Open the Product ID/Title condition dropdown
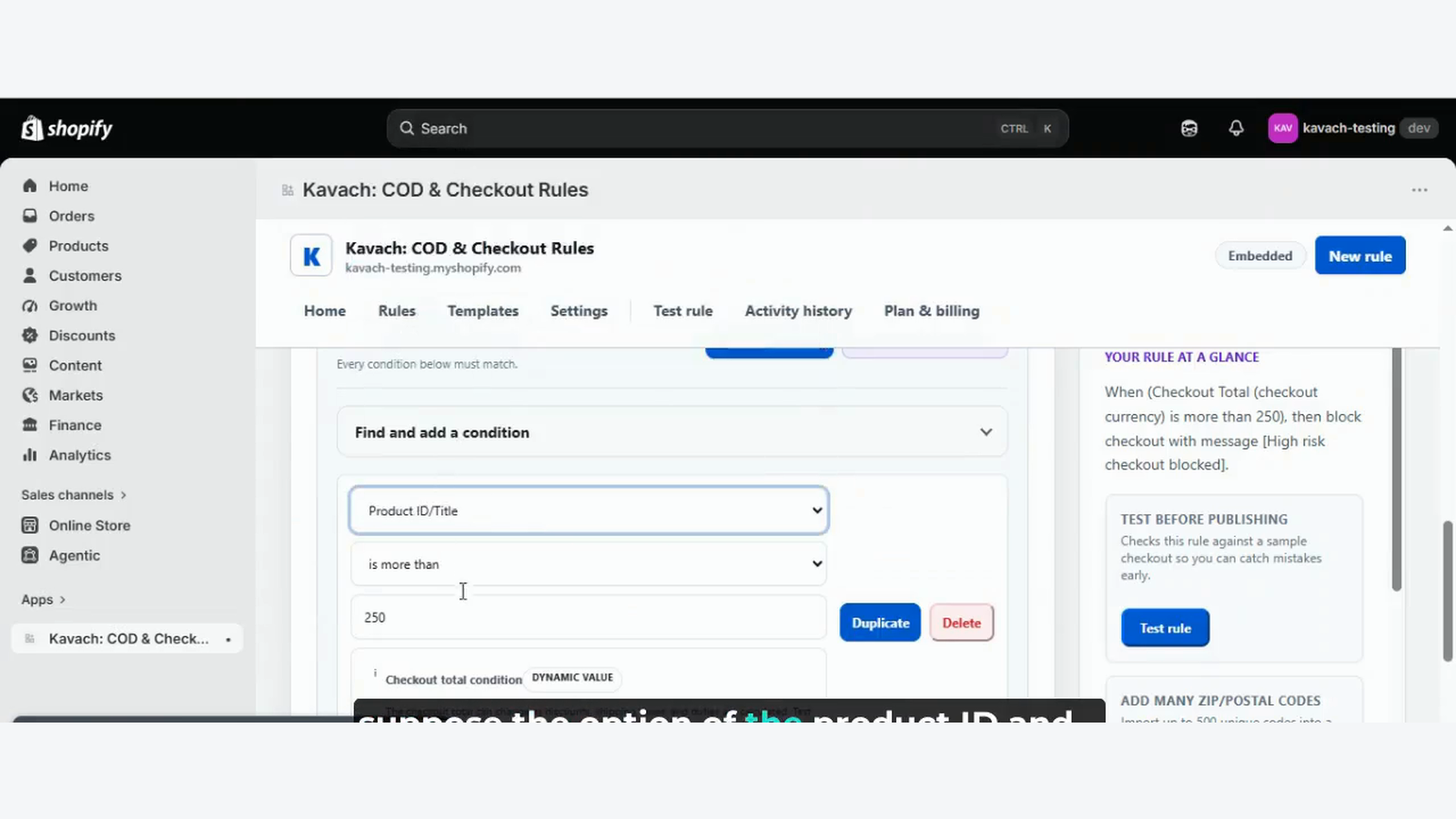 (x=589, y=511)
